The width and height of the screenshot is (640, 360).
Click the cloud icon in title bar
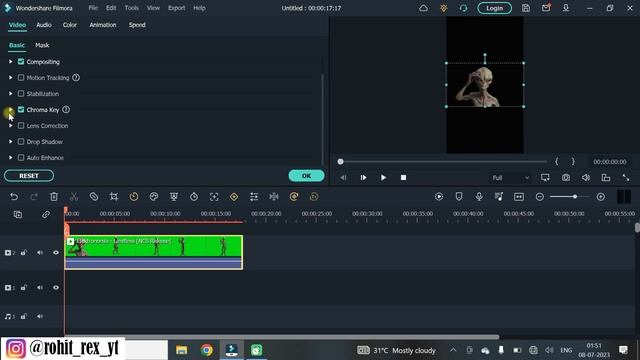pyautogui.click(x=424, y=8)
